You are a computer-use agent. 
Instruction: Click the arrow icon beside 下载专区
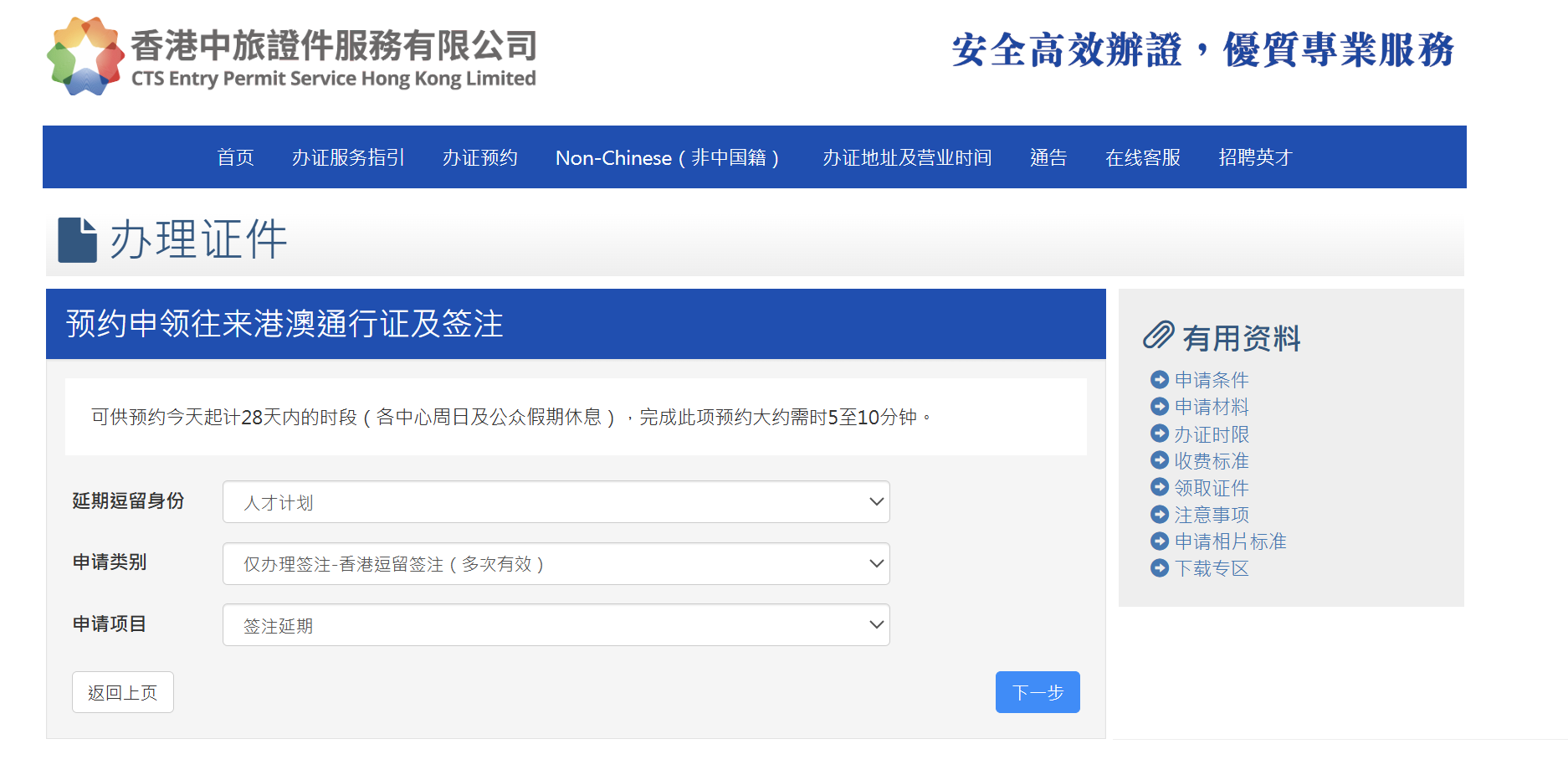tap(1160, 568)
